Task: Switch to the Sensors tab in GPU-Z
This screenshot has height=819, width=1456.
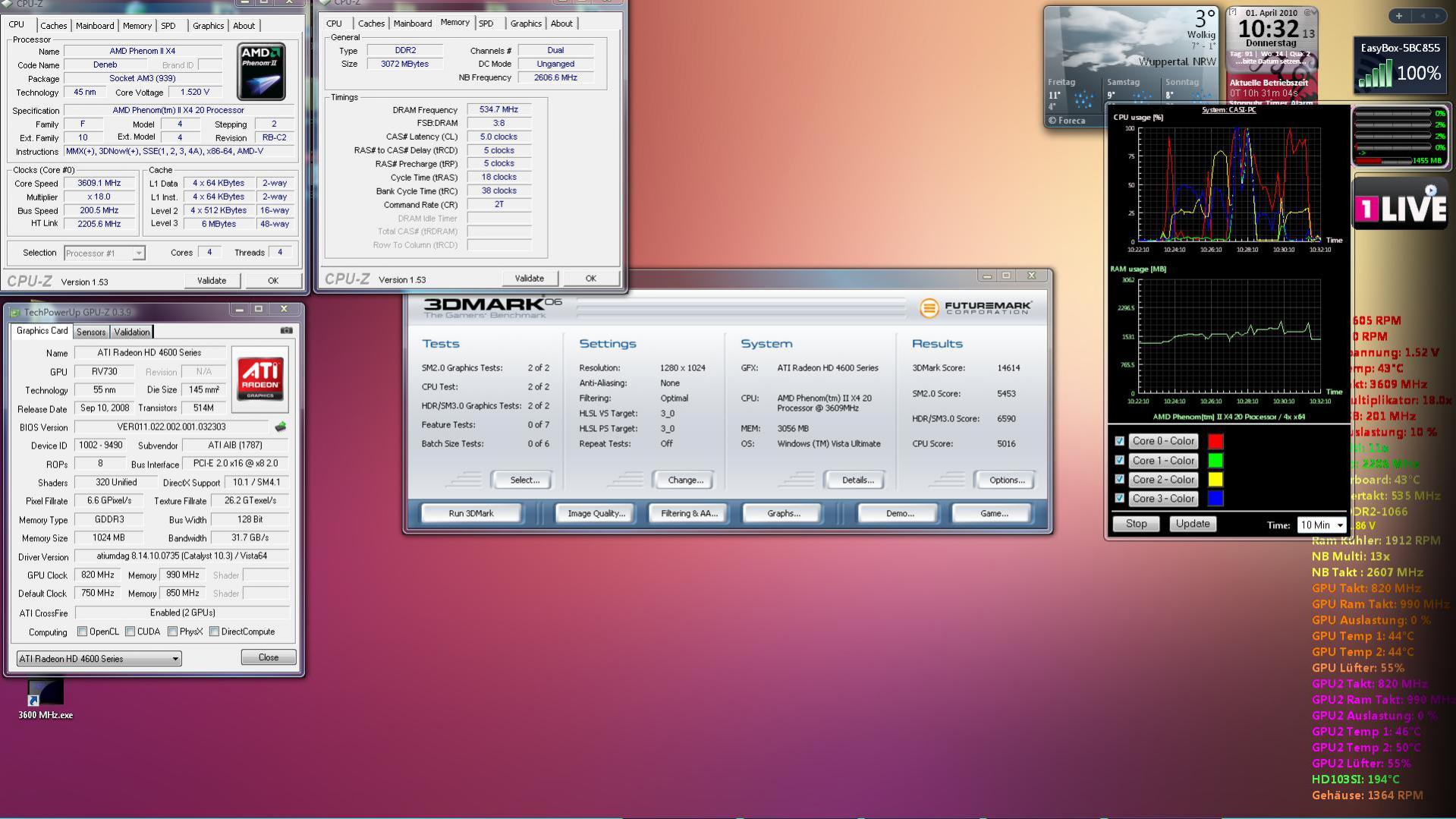Action: point(91,332)
